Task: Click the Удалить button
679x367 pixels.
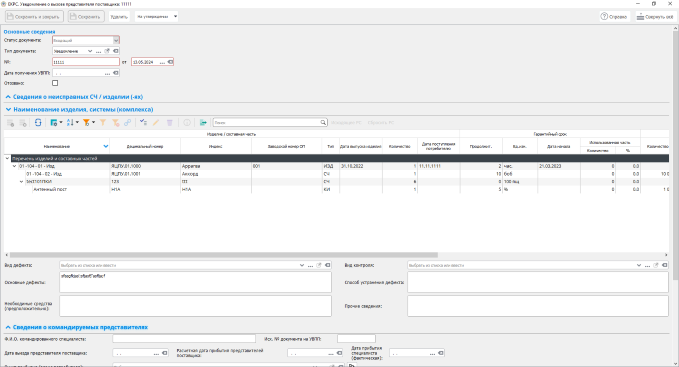Action: (119, 17)
